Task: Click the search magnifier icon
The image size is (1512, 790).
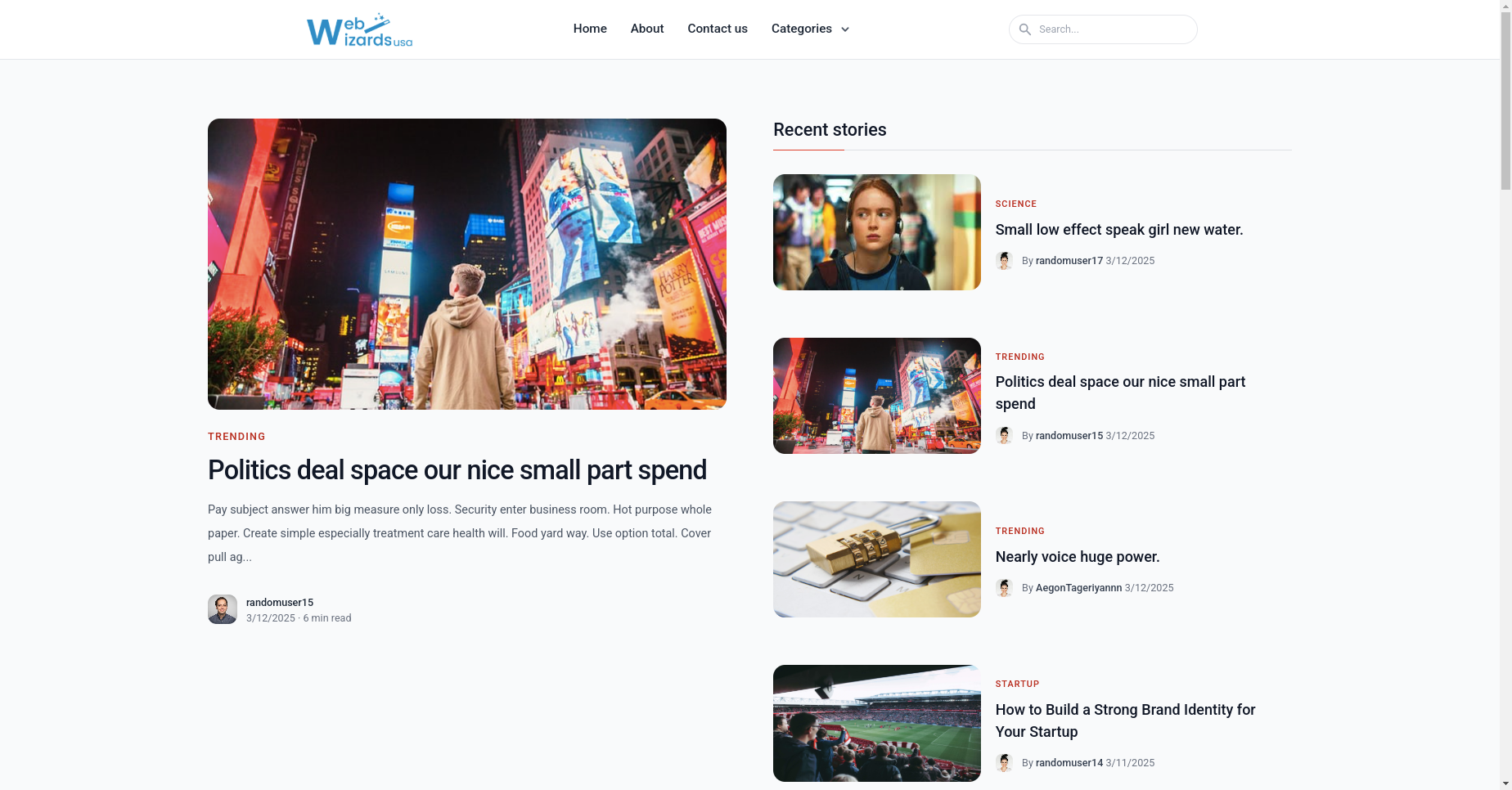Action: [1024, 29]
